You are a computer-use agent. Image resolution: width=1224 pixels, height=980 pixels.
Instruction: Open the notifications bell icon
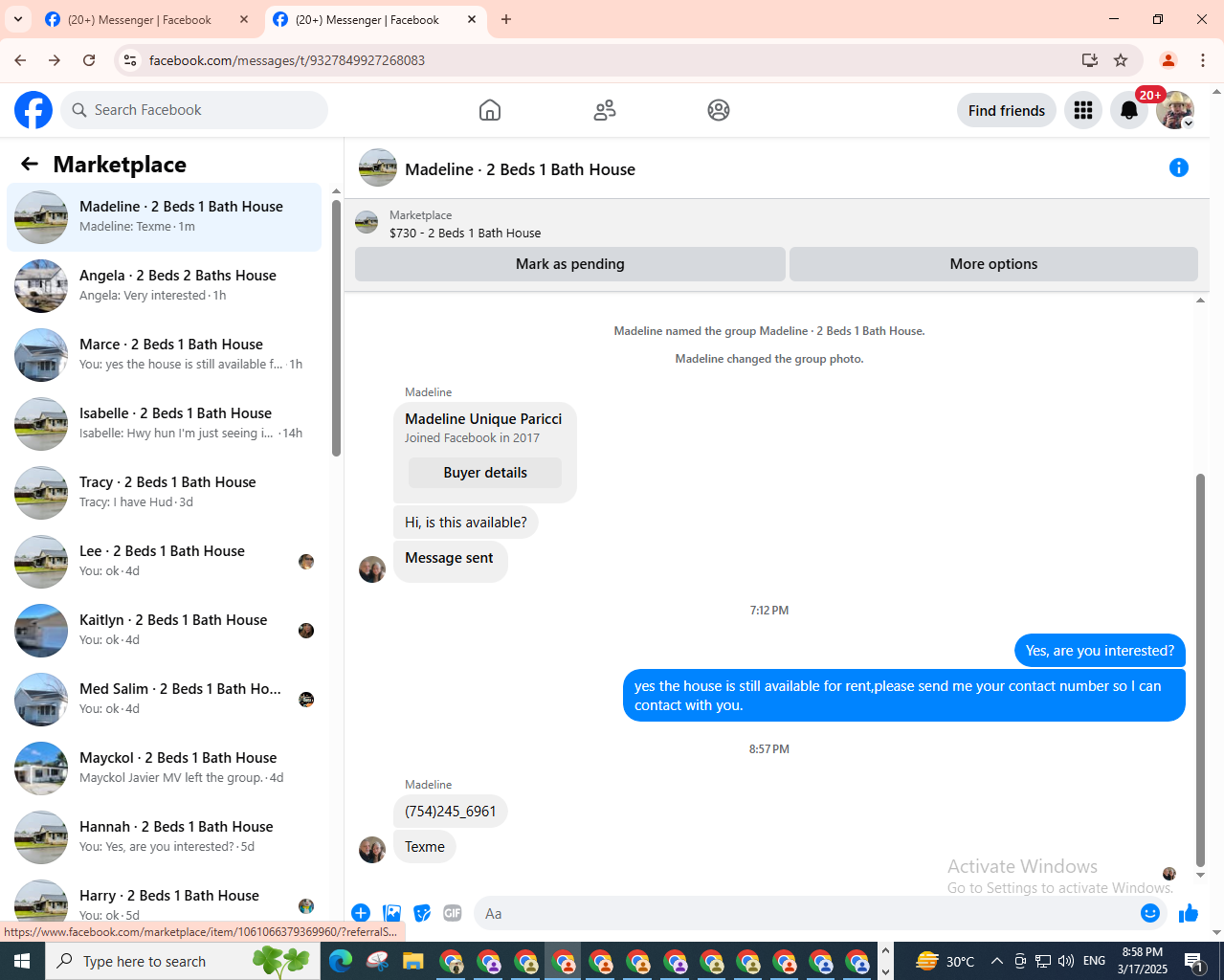[1129, 110]
